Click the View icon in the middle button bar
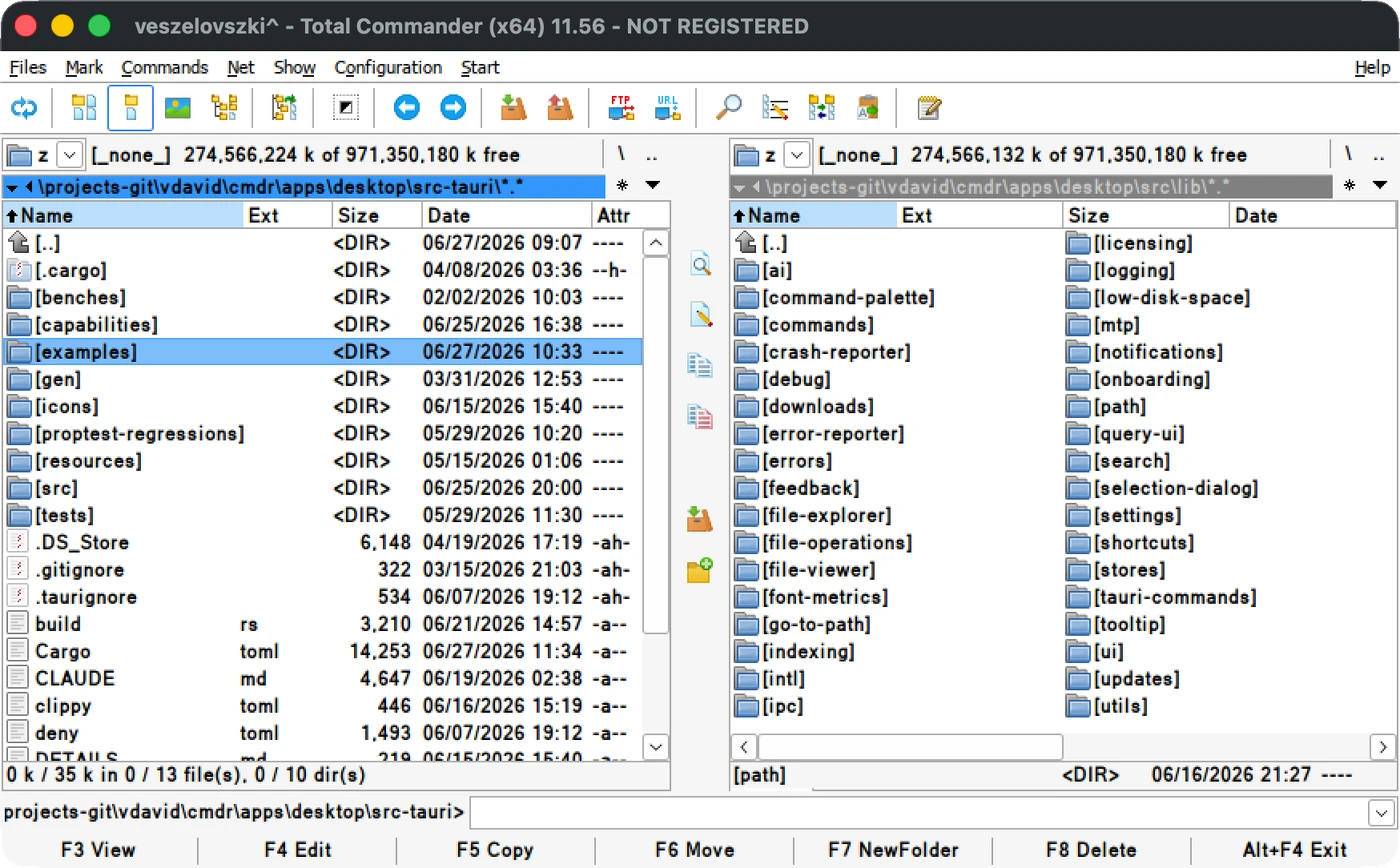This screenshot has width=1400, height=868. click(700, 265)
